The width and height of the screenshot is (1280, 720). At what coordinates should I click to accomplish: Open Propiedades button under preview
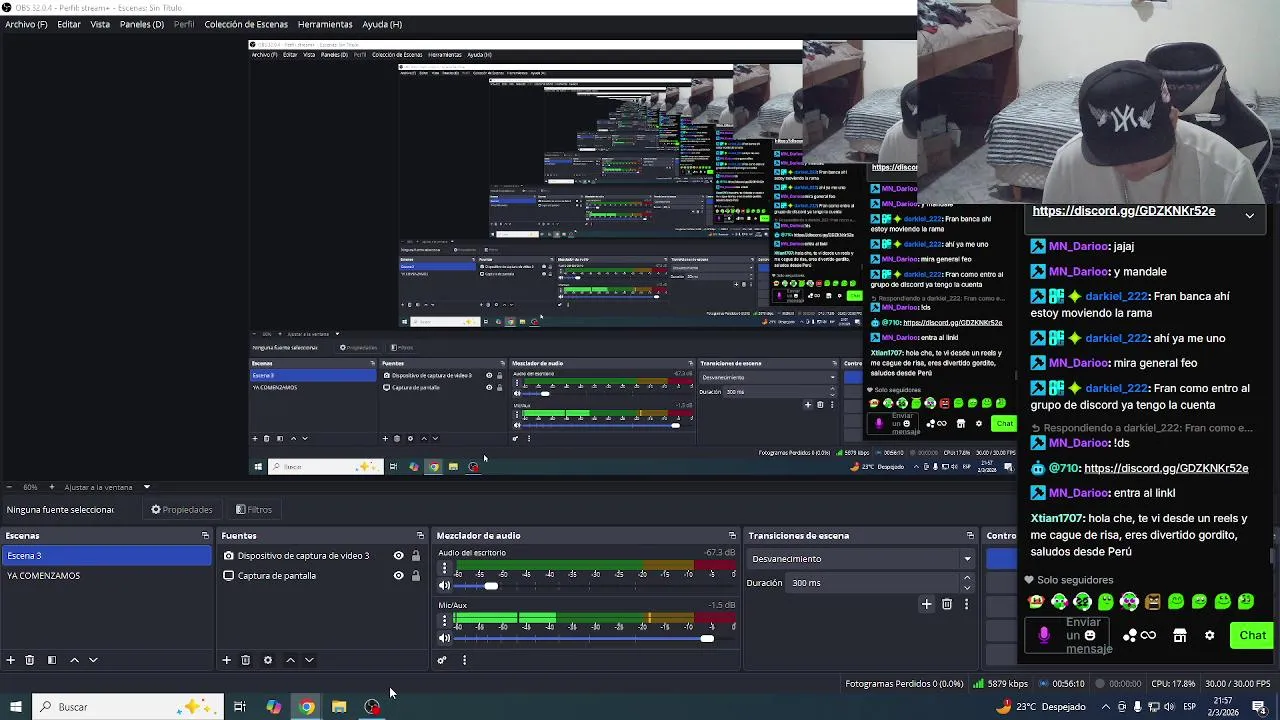pos(182,510)
